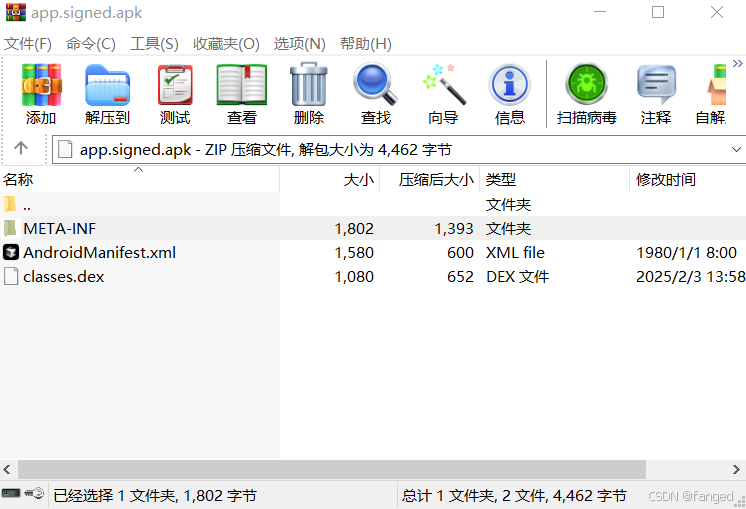The height and width of the screenshot is (509, 746).
Task: Show archive Info (信息) icon
Action: 510,85
